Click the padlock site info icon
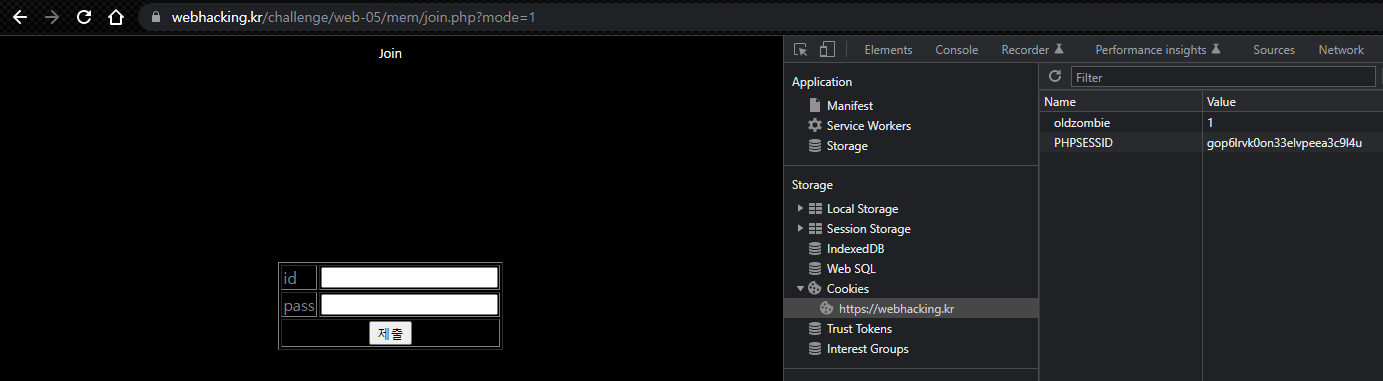 (x=155, y=18)
